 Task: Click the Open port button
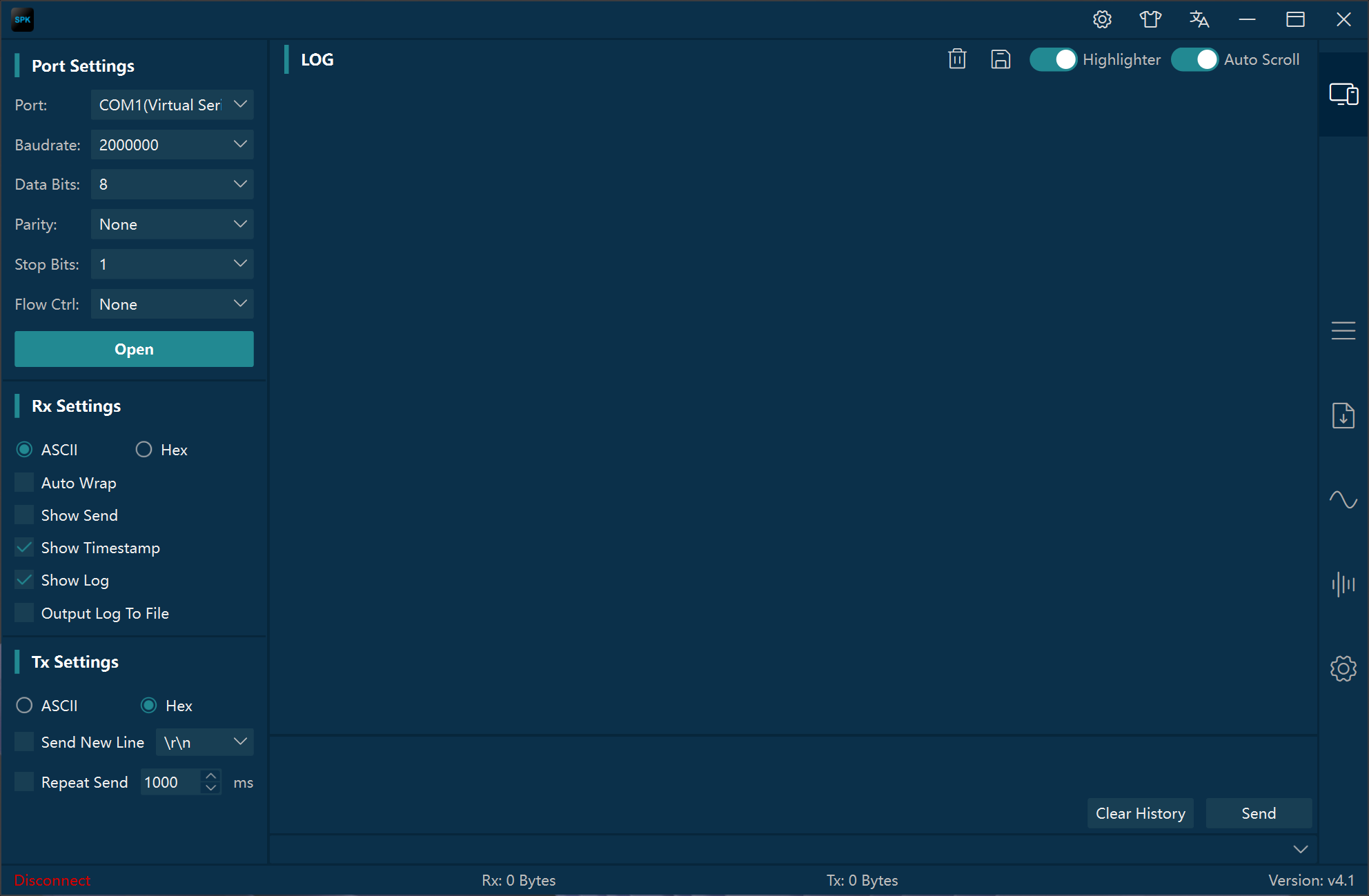click(134, 349)
